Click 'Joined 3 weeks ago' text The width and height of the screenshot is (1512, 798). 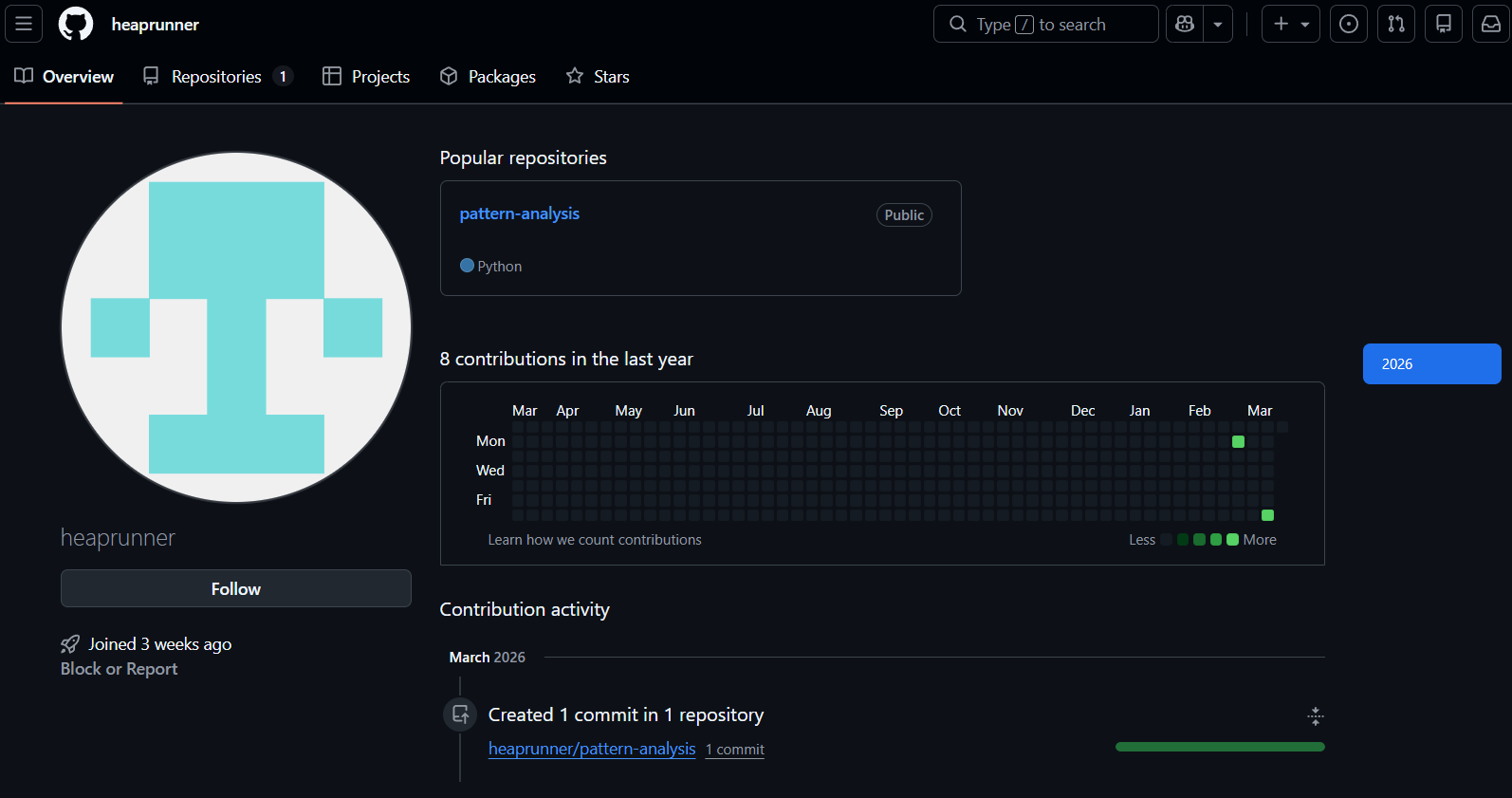click(160, 644)
